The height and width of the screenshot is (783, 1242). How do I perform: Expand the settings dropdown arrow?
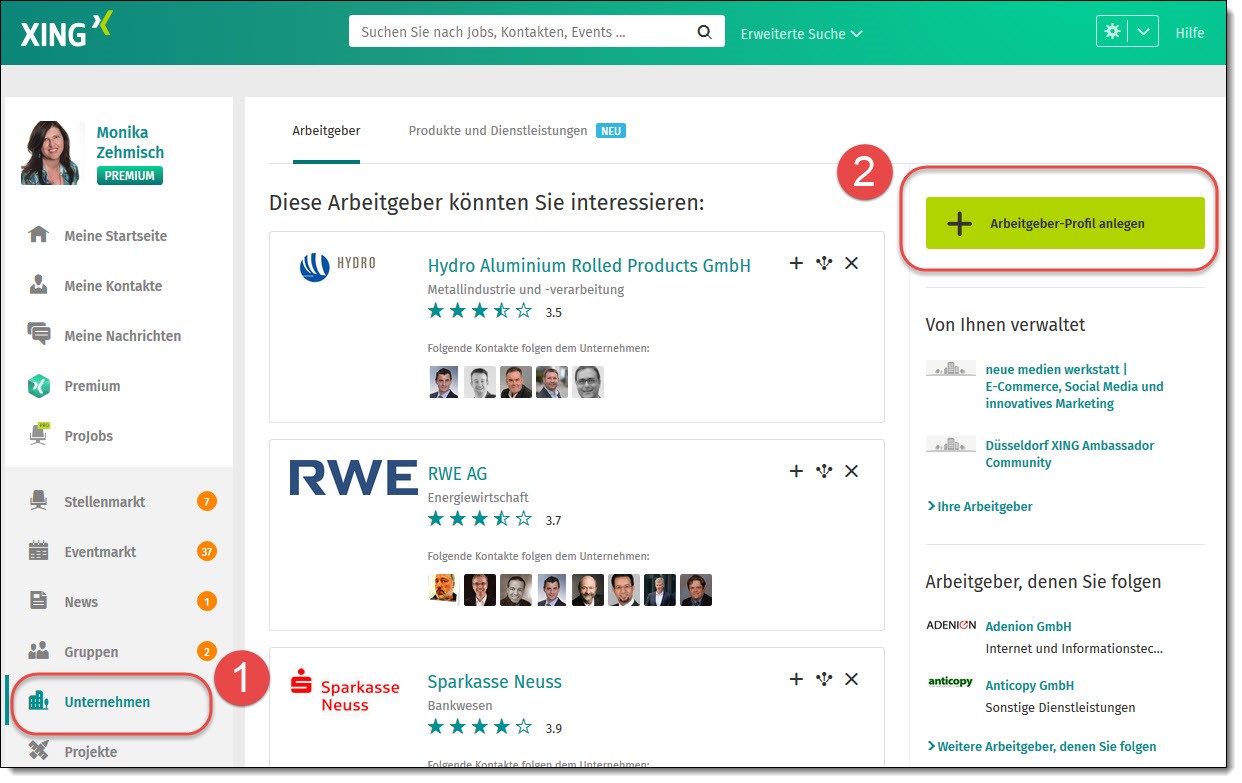point(1144,32)
